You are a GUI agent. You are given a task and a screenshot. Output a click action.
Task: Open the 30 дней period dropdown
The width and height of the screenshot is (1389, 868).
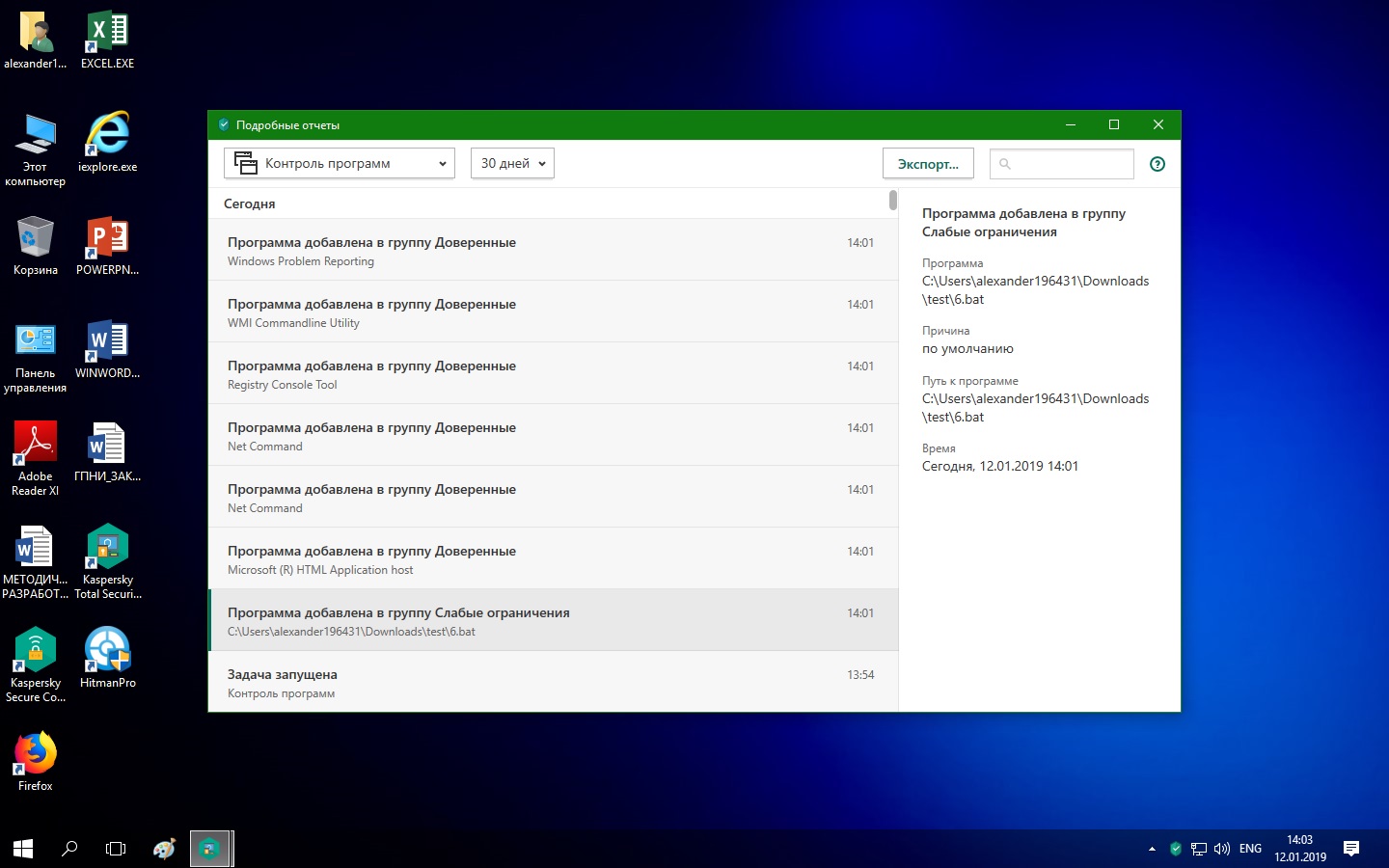512,164
